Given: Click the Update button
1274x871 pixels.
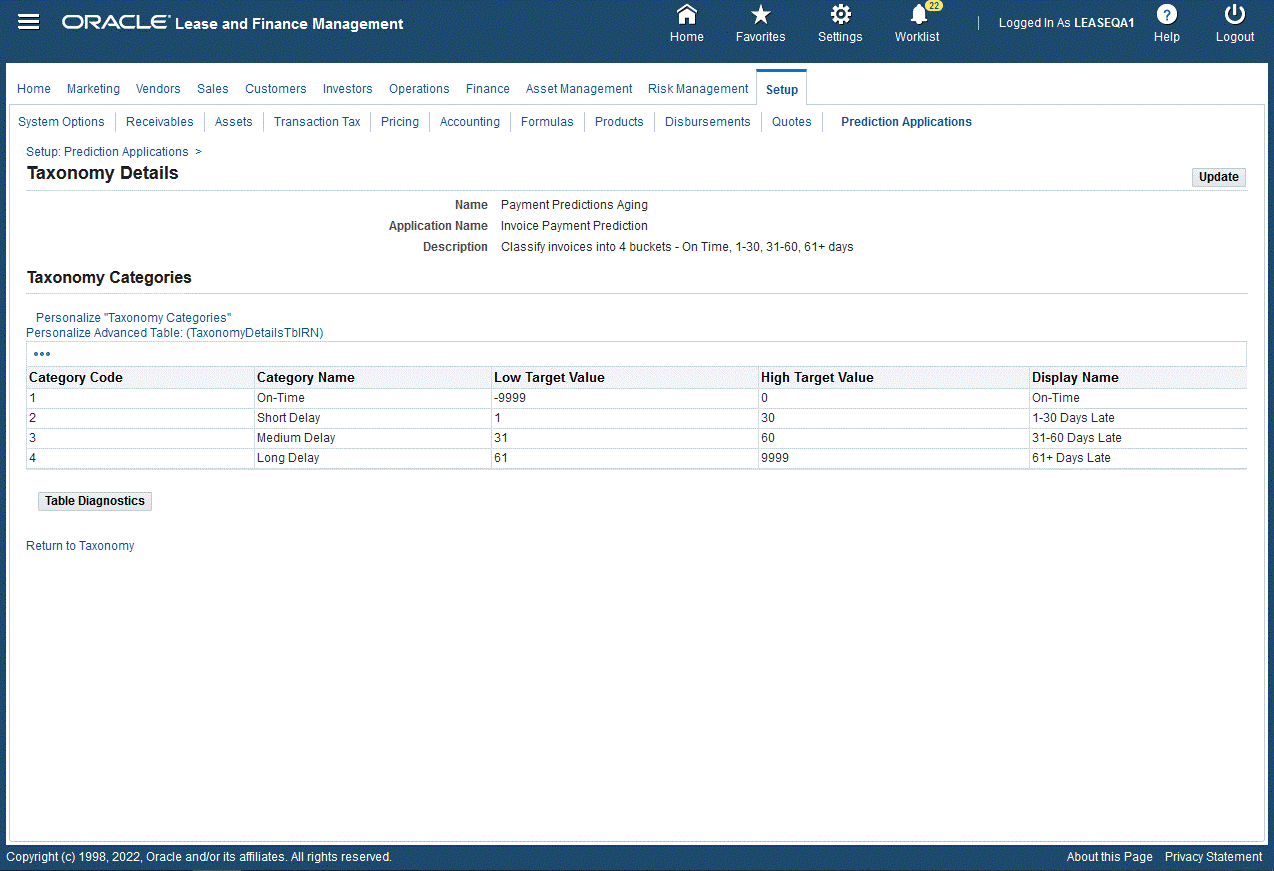Looking at the screenshot, I should [1219, 177].
